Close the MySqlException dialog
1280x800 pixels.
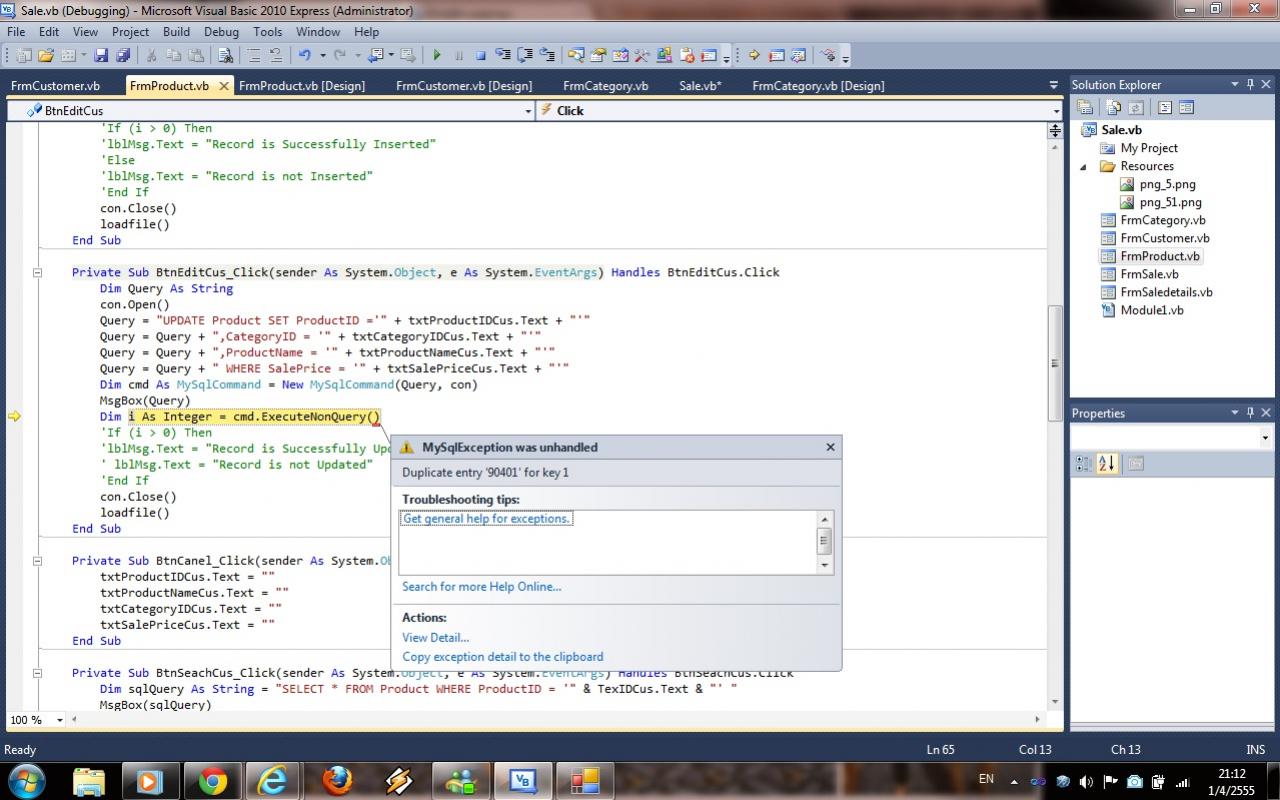[x=830, y=447]
